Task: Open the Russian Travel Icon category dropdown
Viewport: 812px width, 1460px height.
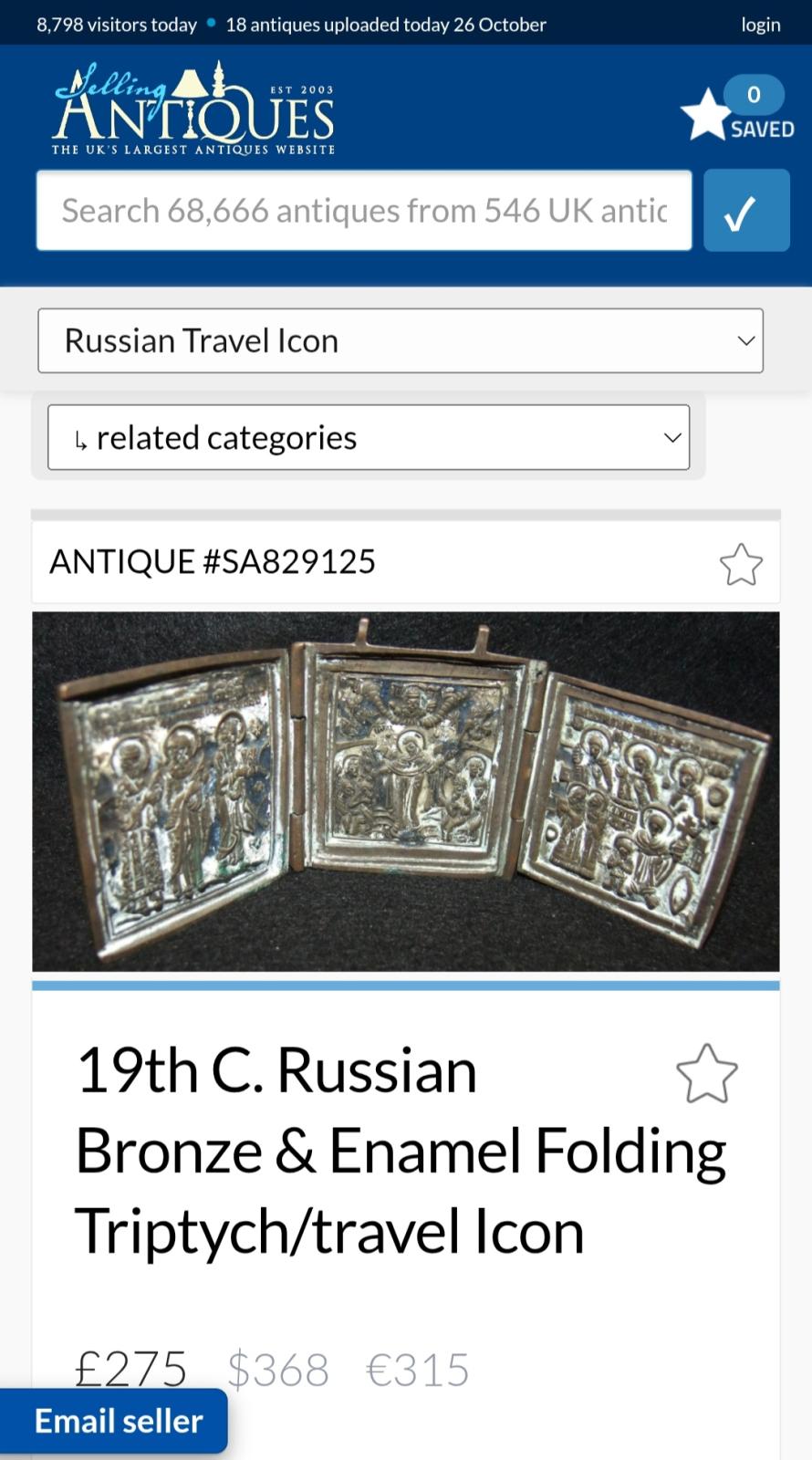Action: point(401,340)
